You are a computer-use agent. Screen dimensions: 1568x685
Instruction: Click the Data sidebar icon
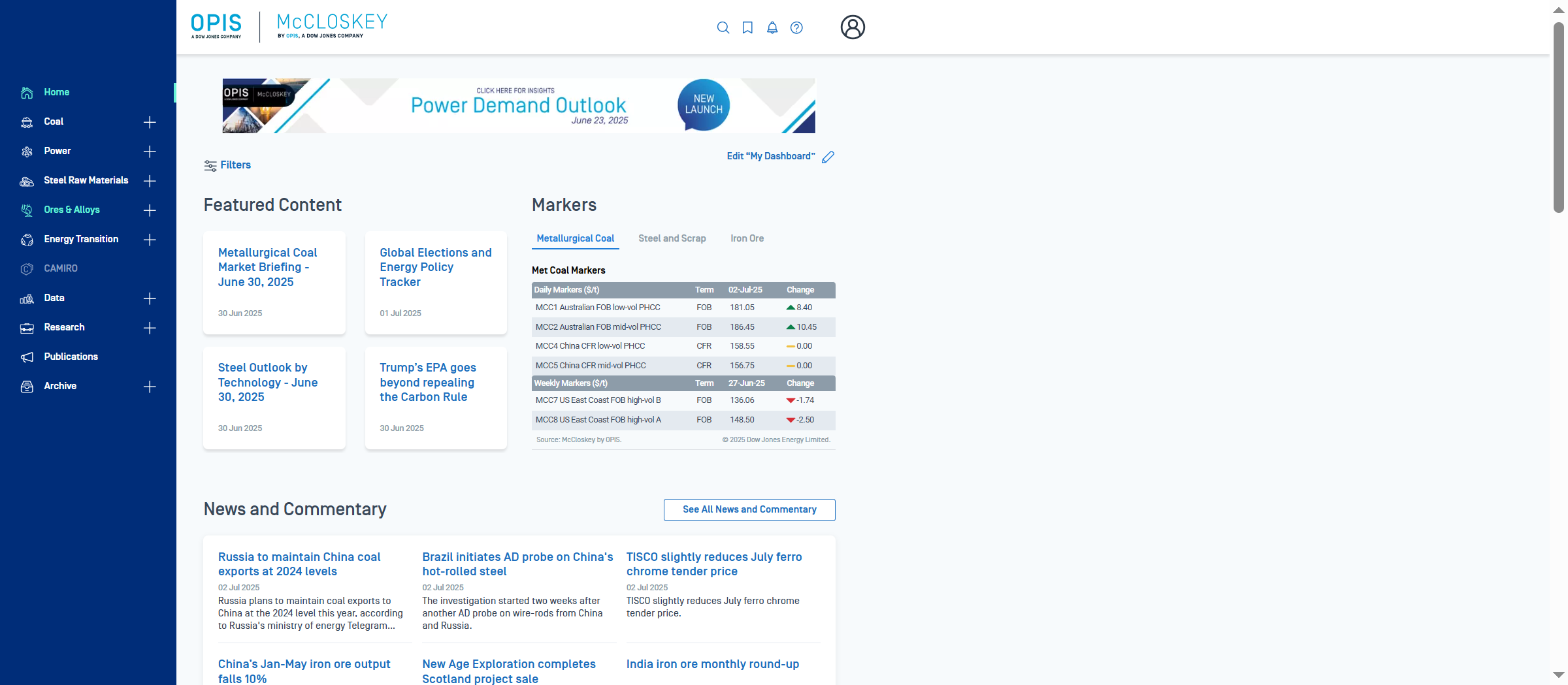pyautogui.click(x=27, y=298)
